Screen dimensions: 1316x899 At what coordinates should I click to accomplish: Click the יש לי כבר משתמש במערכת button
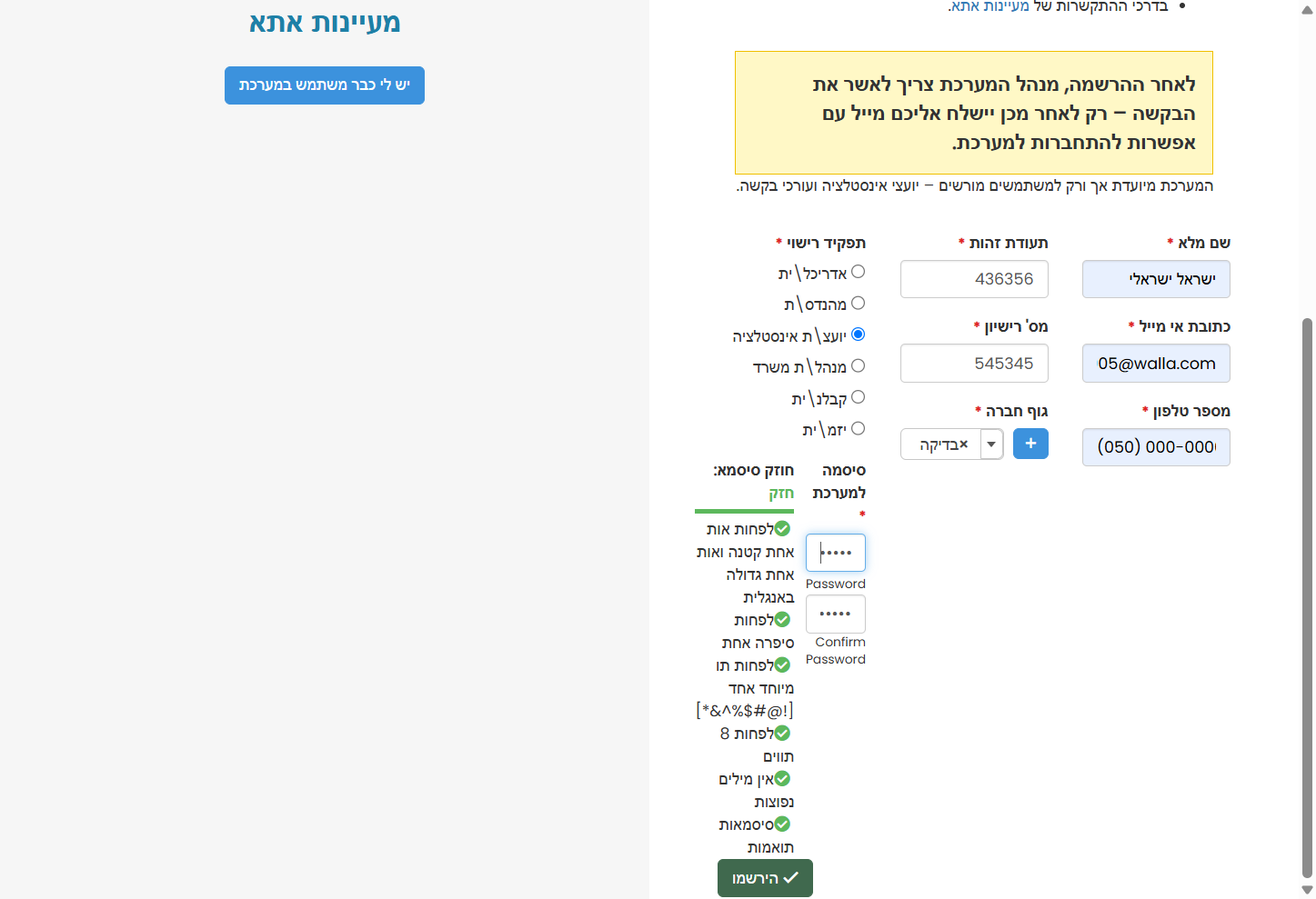325,85
